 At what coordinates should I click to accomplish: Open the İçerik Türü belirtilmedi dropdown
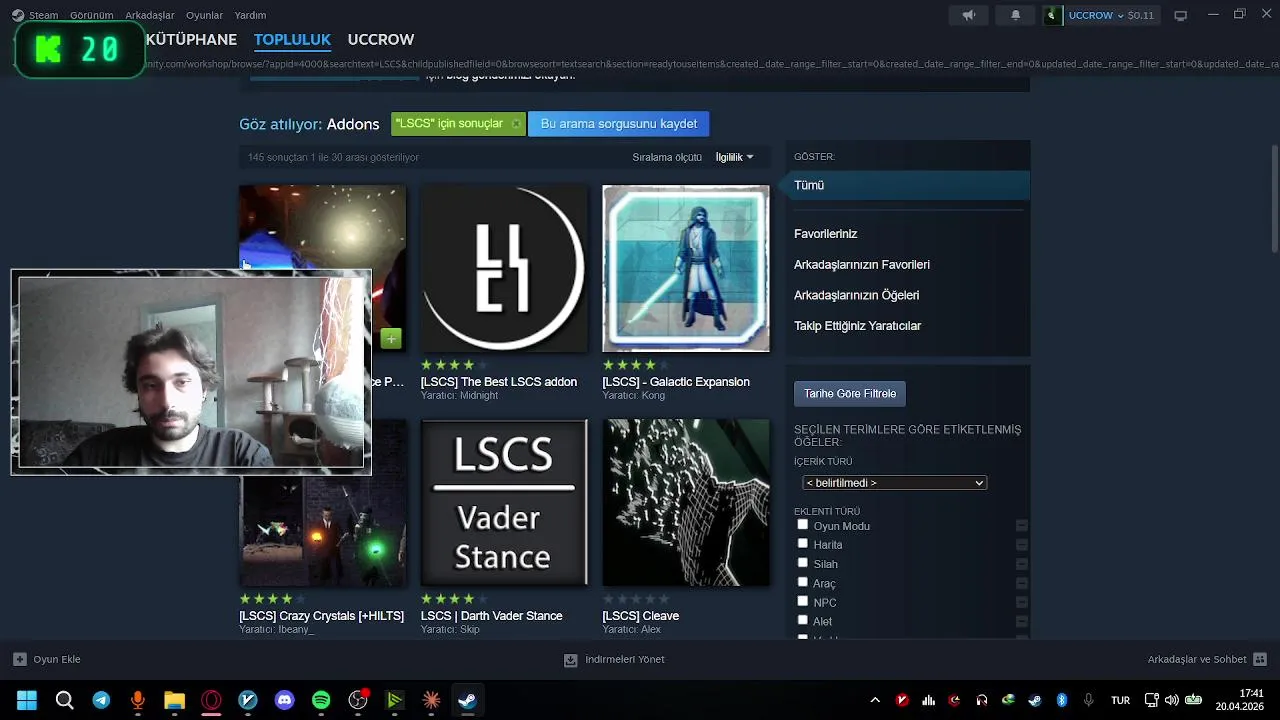pyautogui.click(x=894, y=483)
